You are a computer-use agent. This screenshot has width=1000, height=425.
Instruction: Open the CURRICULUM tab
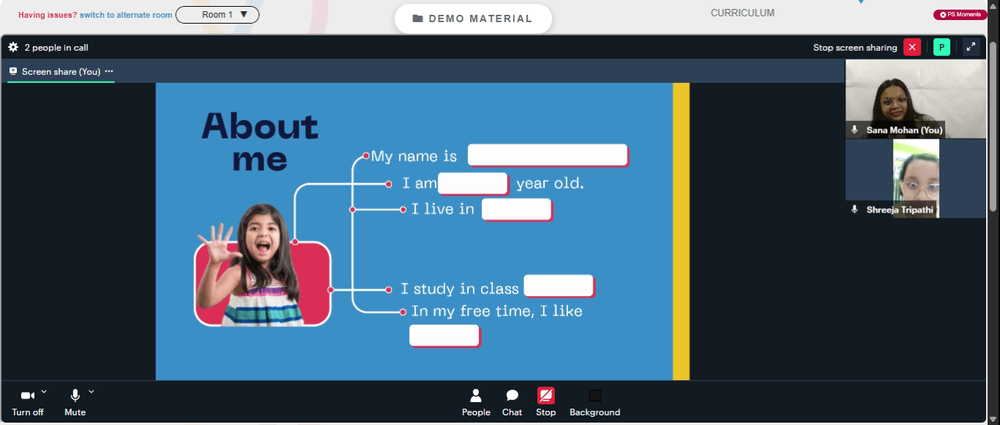(x=742, y=13)
